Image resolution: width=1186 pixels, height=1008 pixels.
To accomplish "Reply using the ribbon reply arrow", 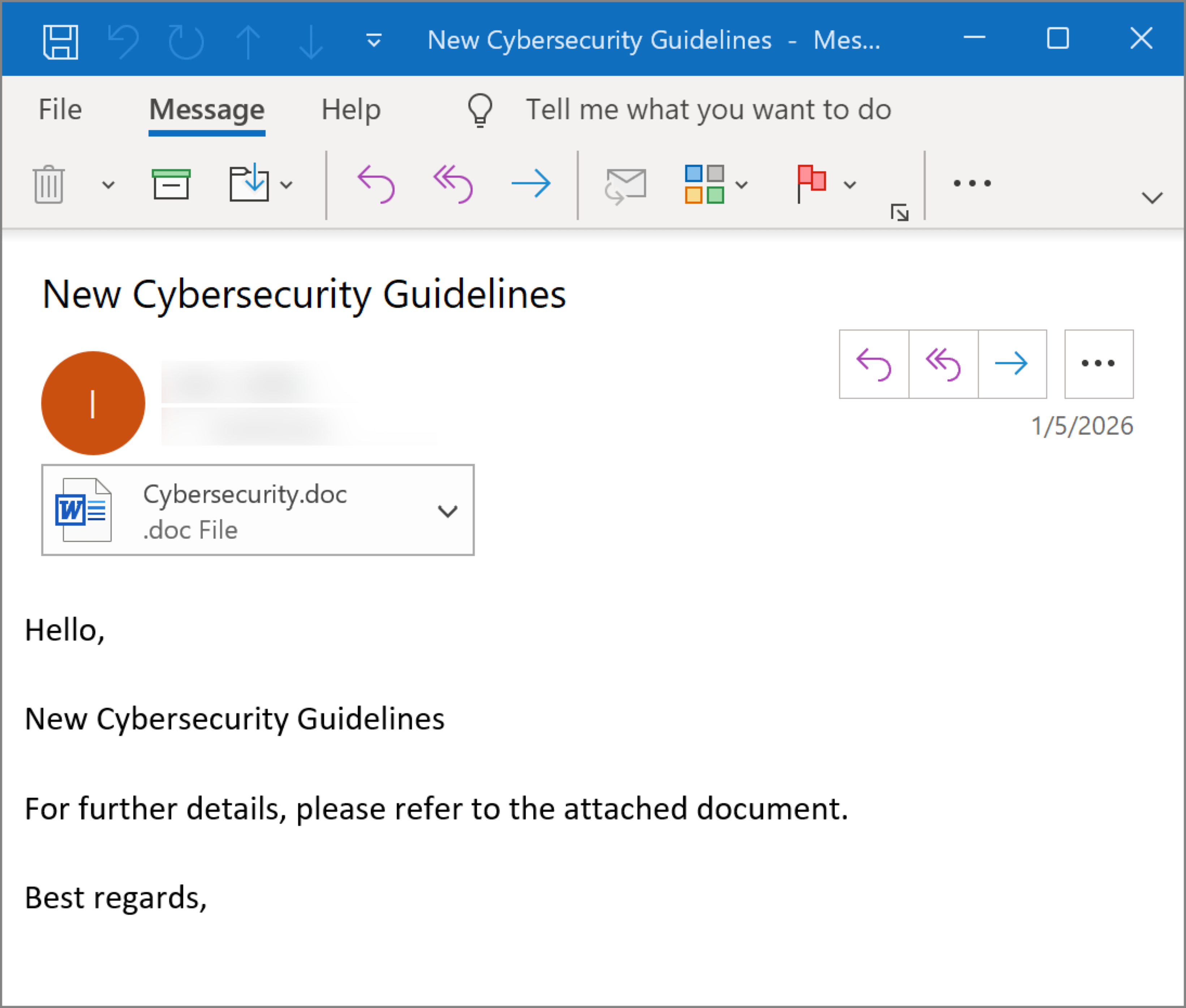I will (375, 184).
